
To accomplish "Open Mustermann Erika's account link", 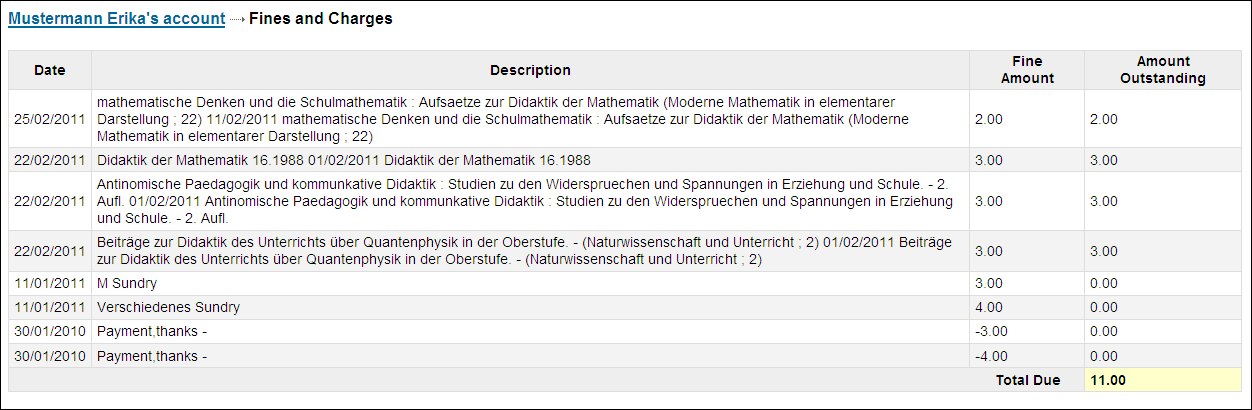I will point(116,19).
